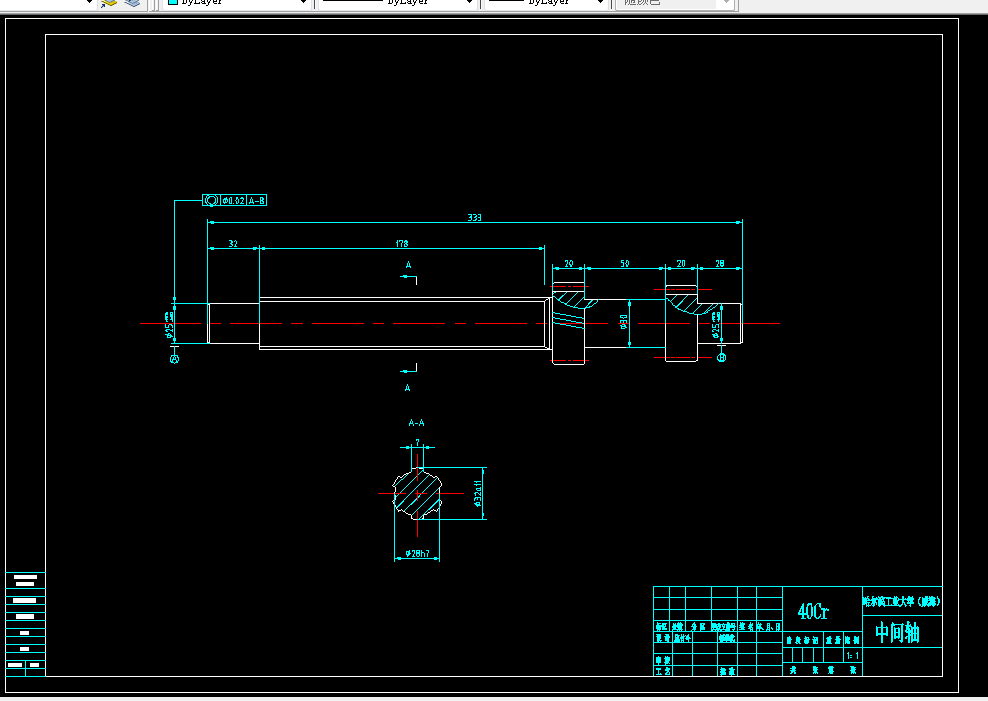The width and height of the screenshot is (988, 701).
Task: Select the 工艺 cell in title block
Action: coord(663,671)
